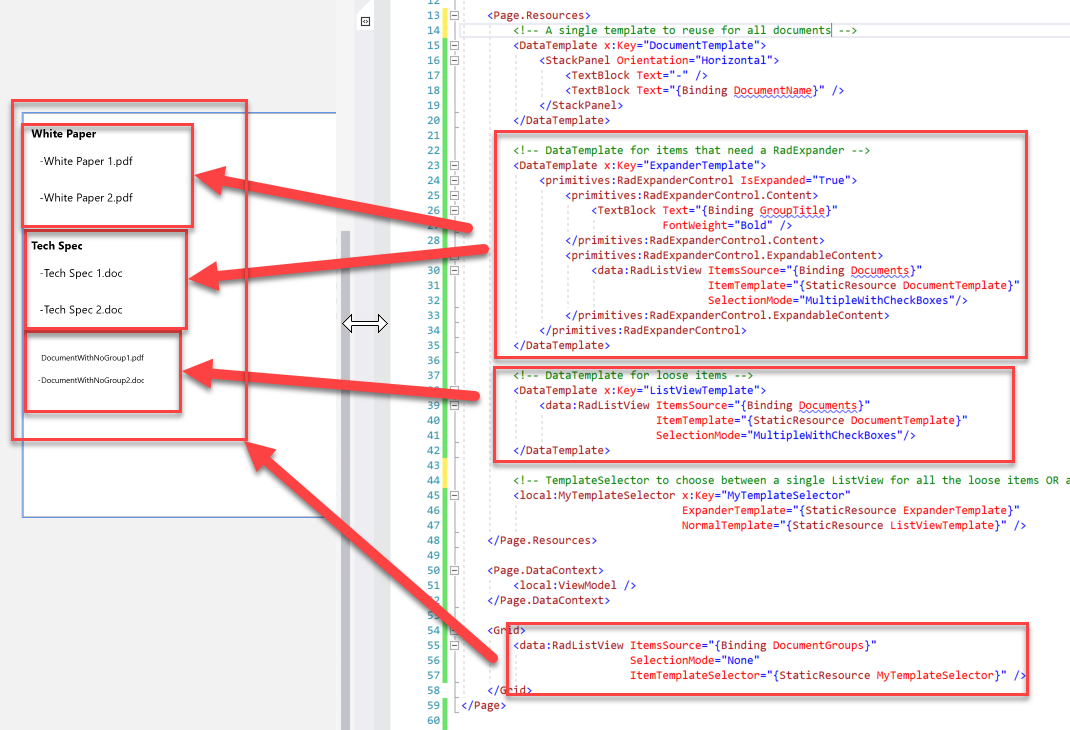Screen dimensions: 1070x730
Task: Click the small XAML pane icon above the splitter
Action: point(365,22)
